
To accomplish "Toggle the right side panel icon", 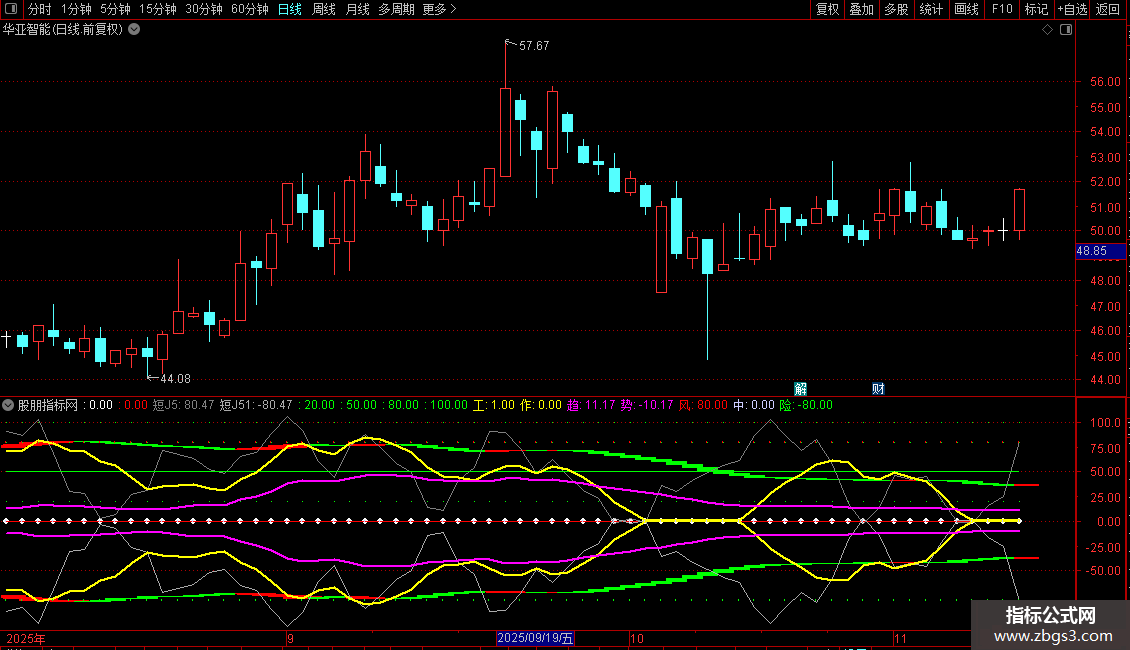I will (1066, 30).
